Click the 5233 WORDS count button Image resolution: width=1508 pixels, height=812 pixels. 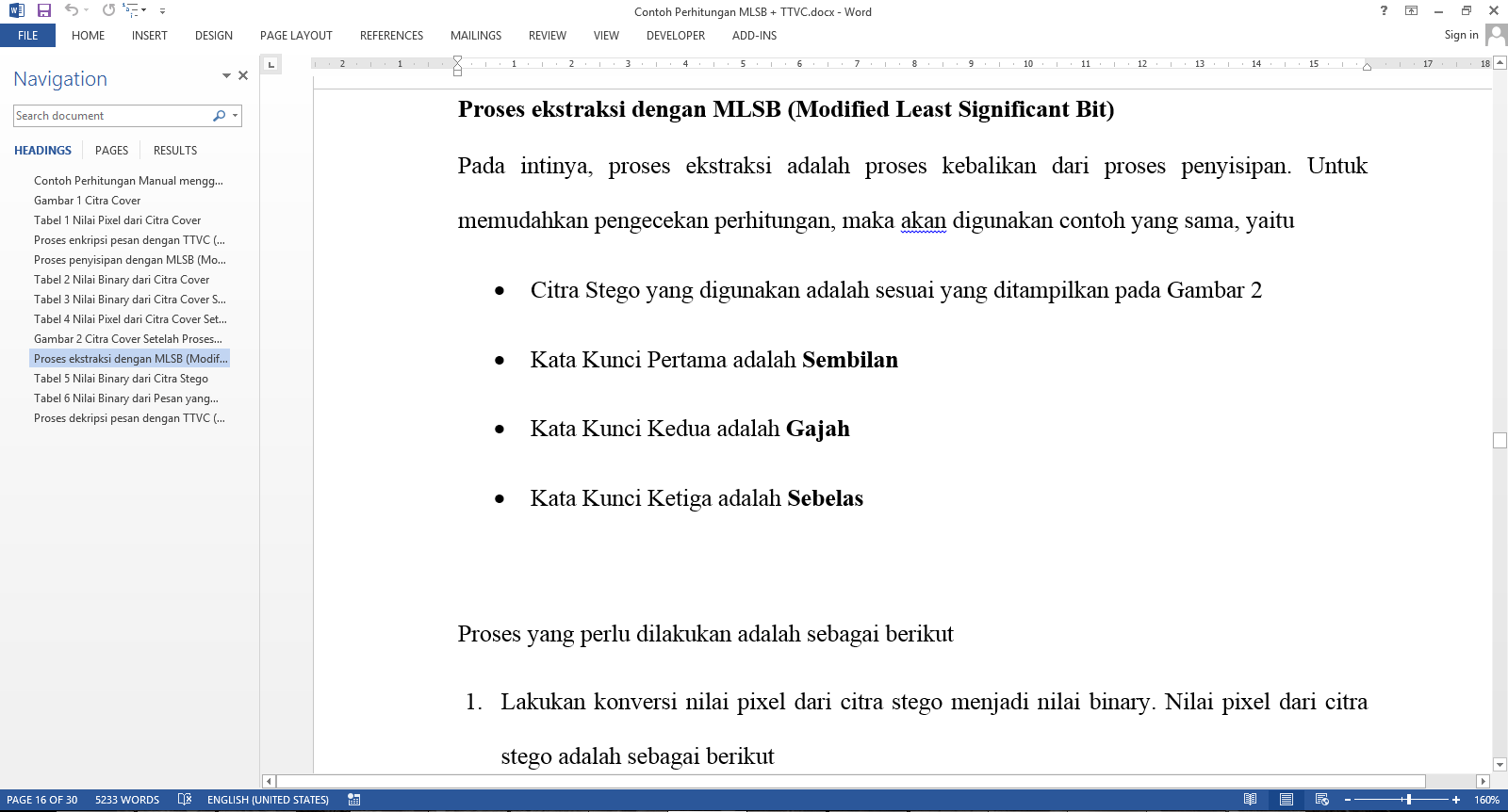[x=127, y=800]
